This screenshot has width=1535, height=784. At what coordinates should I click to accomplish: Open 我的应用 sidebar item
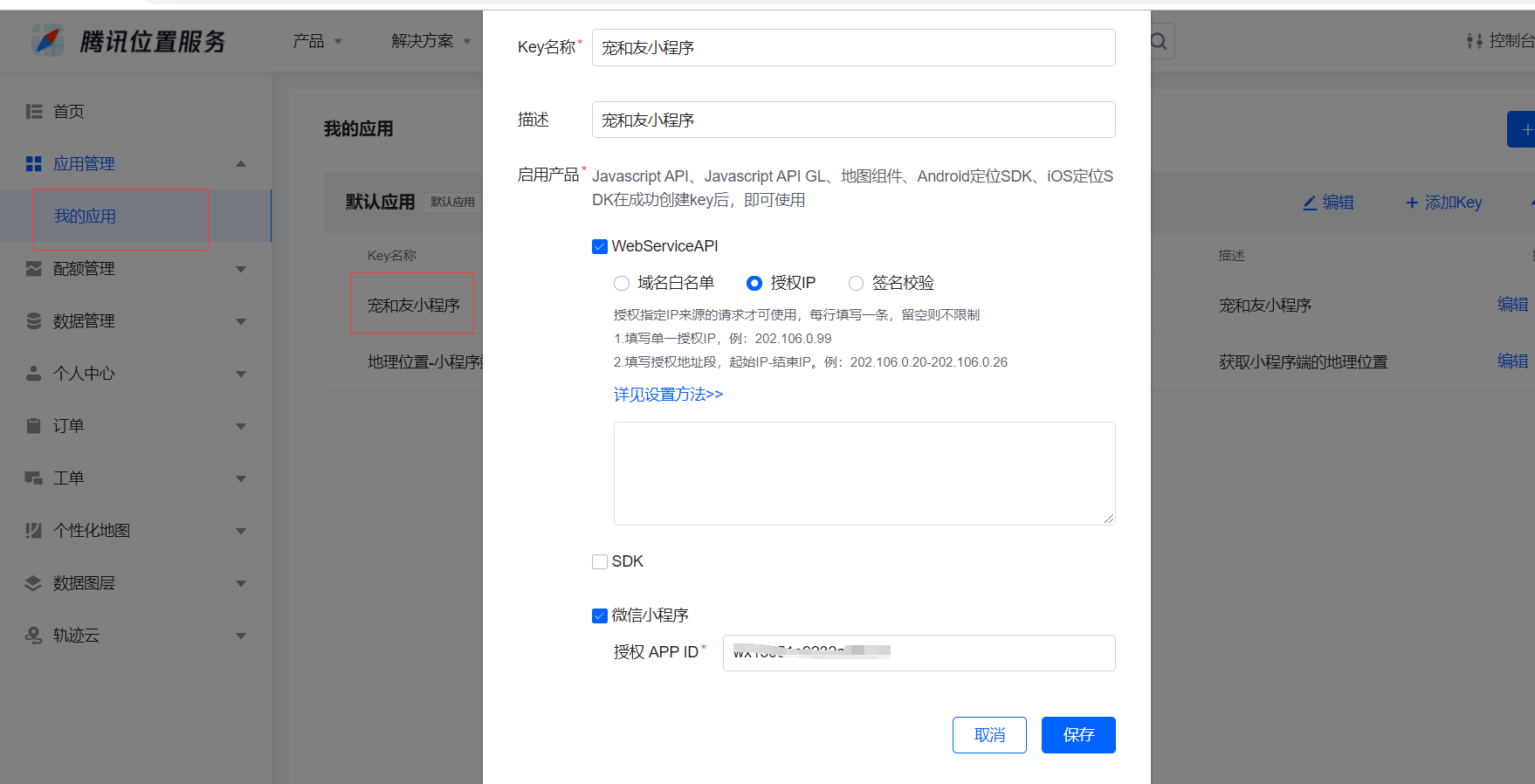[x=85, y=217]
